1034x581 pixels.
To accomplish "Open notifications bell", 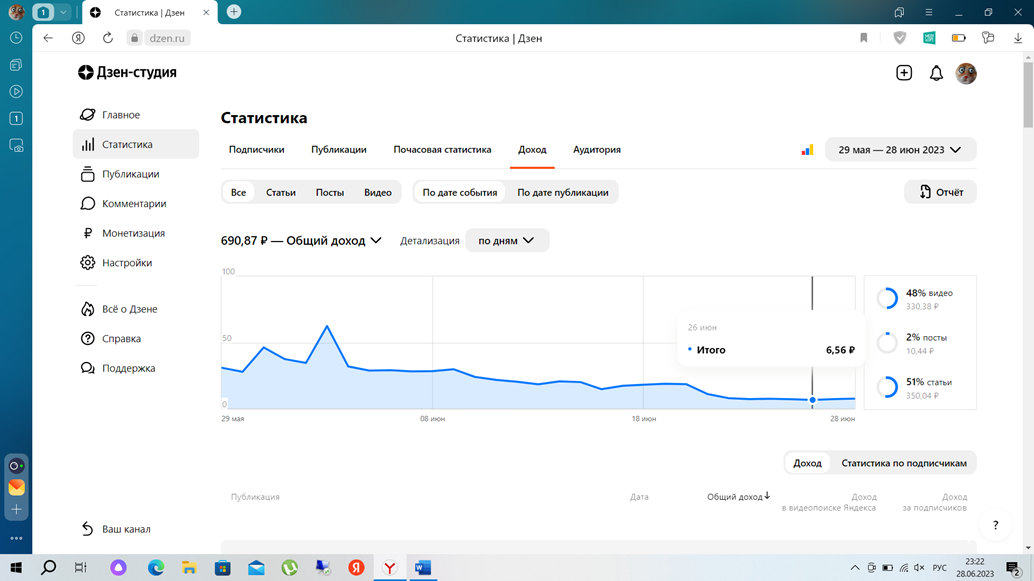I will coord(936,73).
